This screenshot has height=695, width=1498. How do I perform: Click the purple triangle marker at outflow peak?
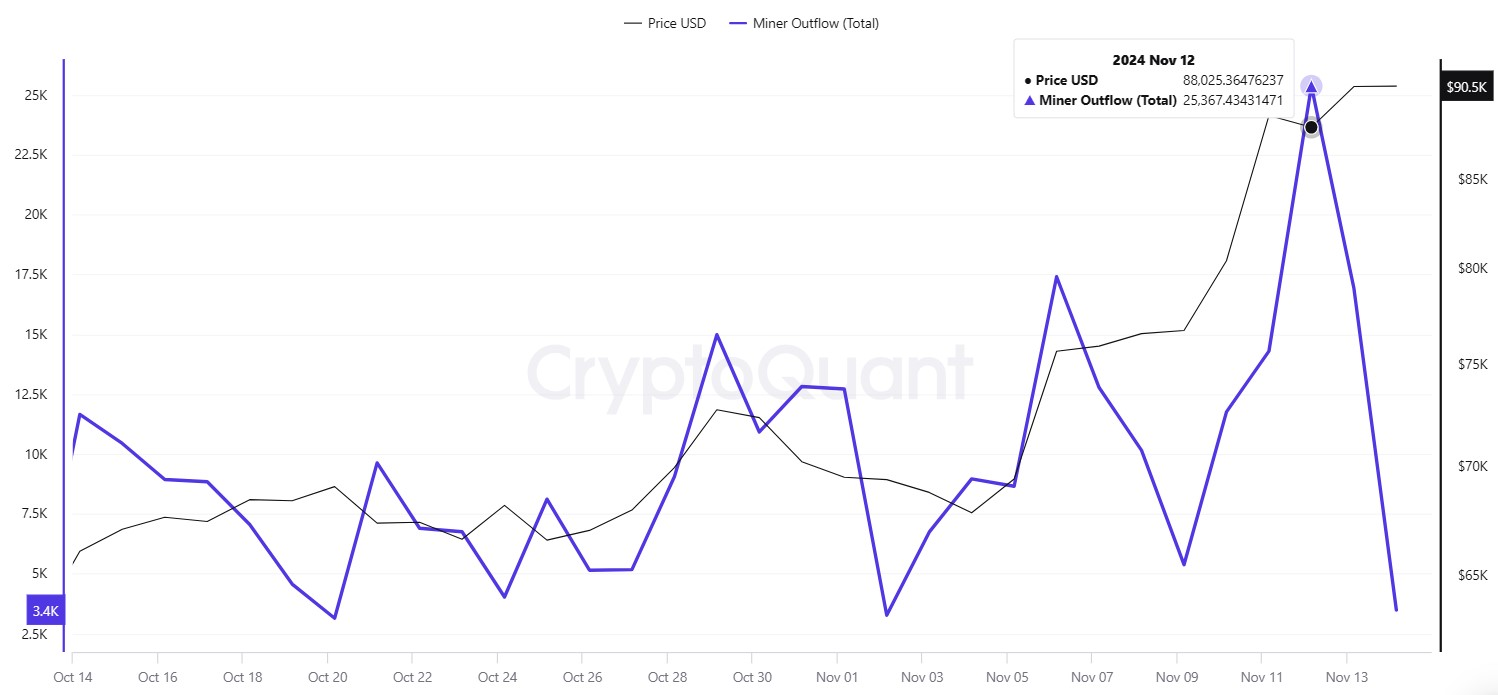[x=1311, y=87]
